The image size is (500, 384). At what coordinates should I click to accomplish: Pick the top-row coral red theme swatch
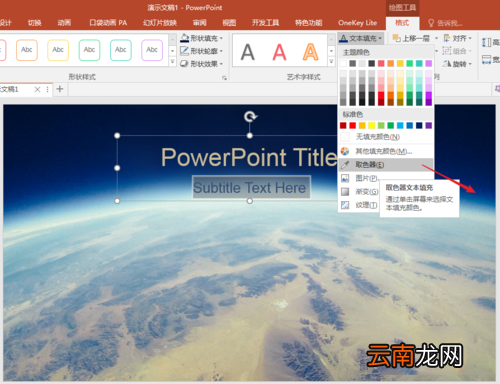[x=381, y=63]
